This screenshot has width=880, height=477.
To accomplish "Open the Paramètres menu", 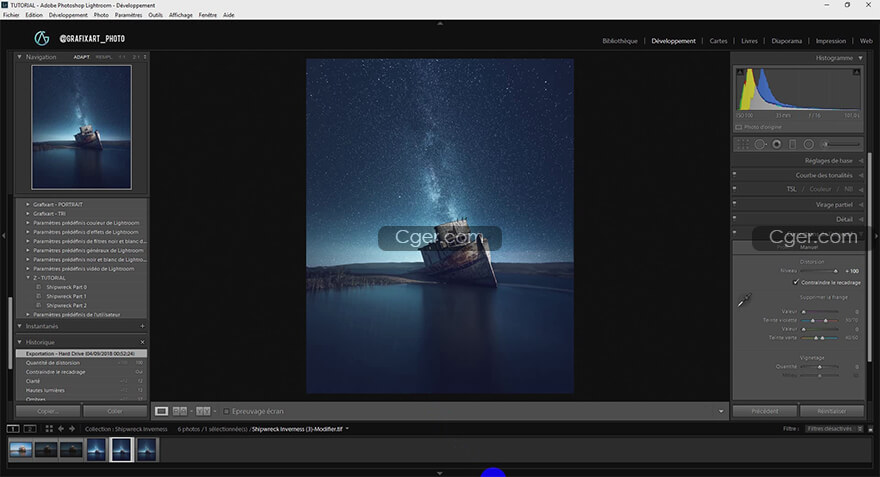I will (129, 15).
